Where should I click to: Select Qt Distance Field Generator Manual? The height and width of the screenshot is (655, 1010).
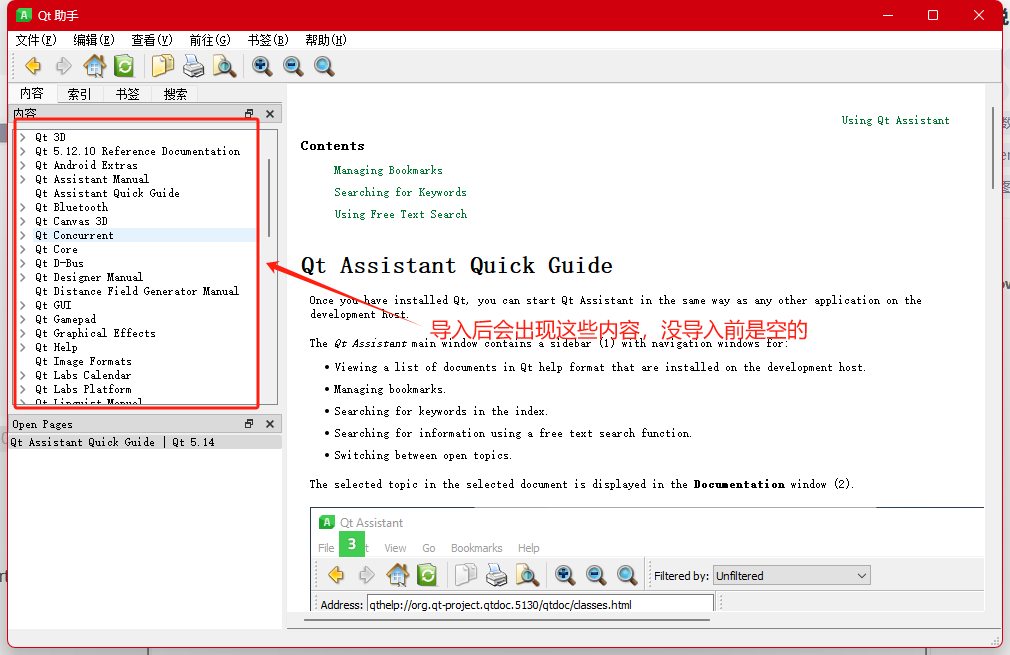[x=137, y=291]
